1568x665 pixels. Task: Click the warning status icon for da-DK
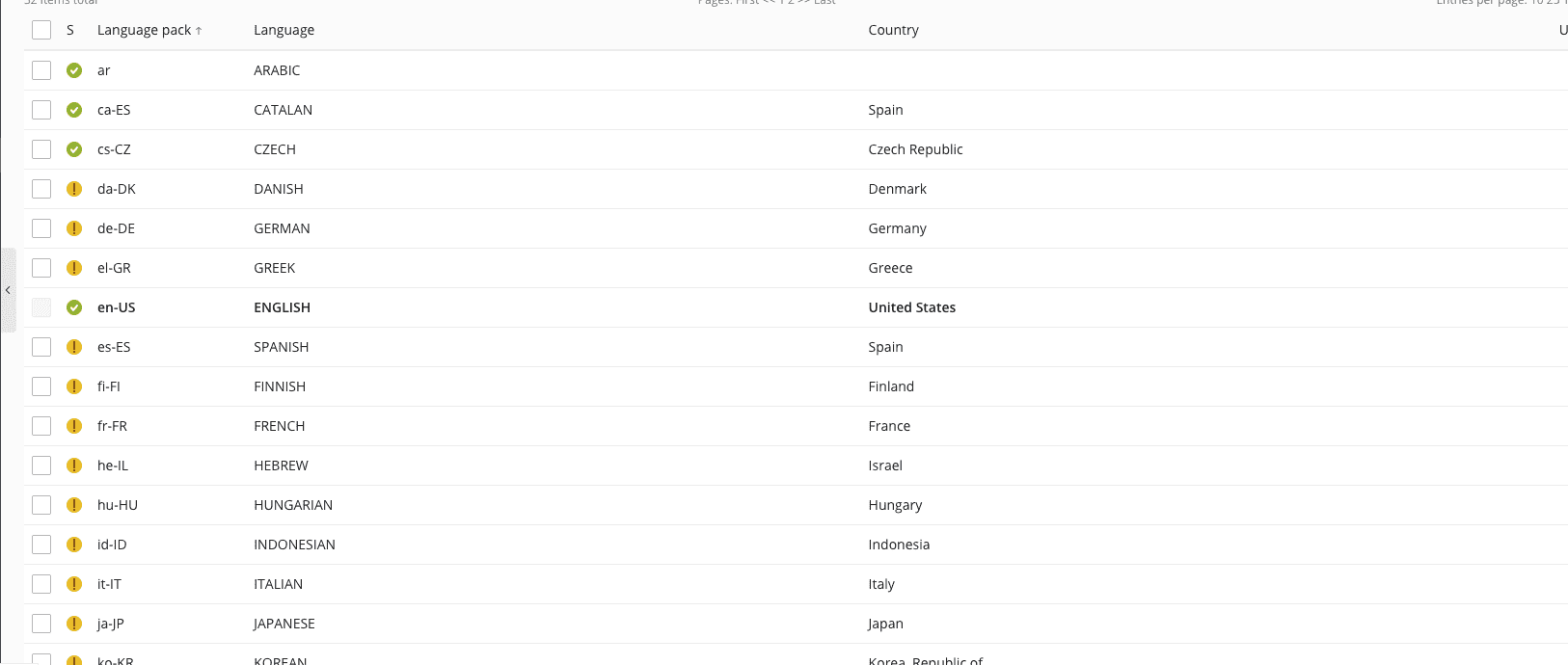(74, 189)
